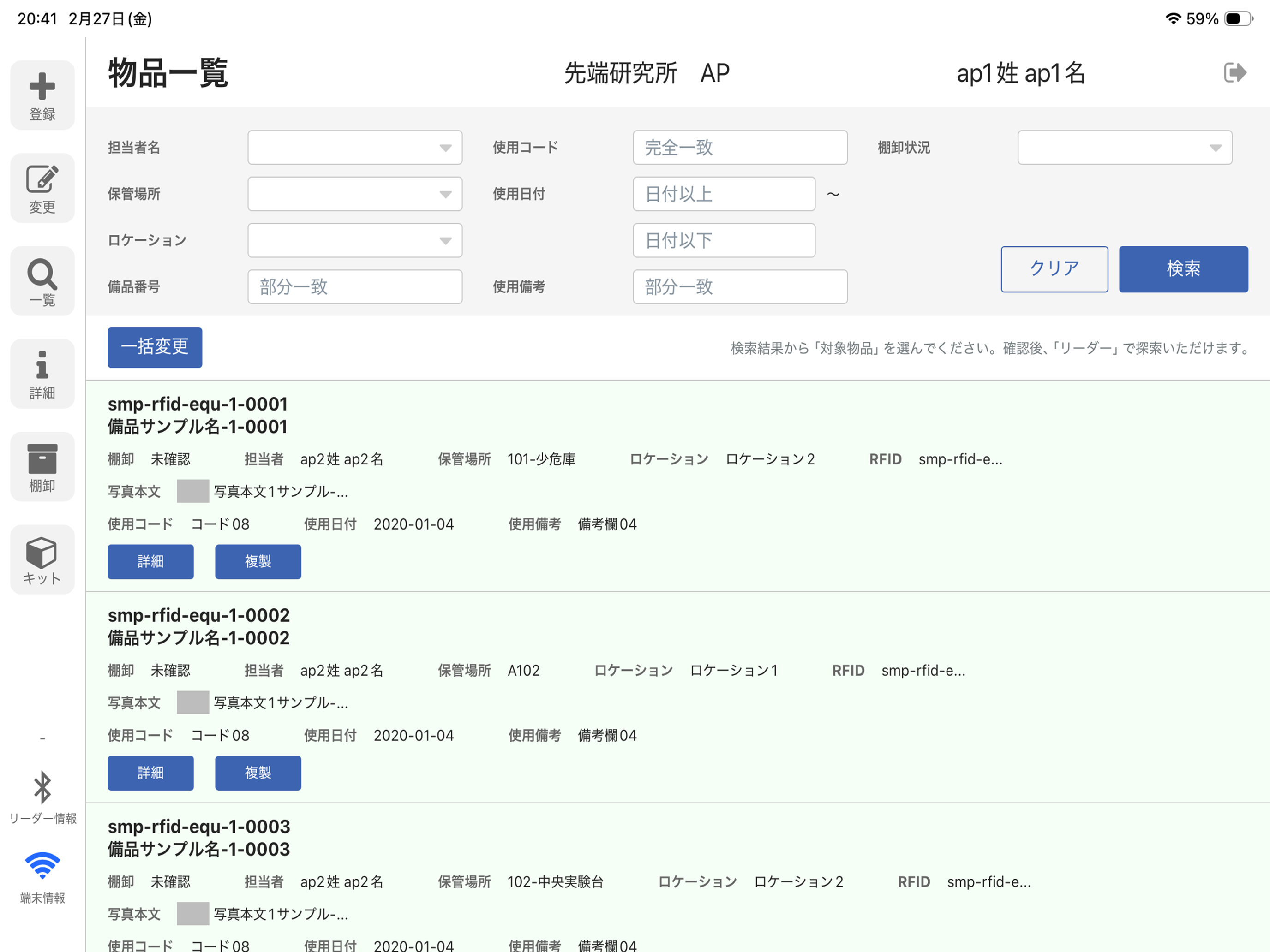The width and height of the screenshot is (1270, 952).
Task: Click 備品サンプル名-1-0001 name text
Action: 198,426
